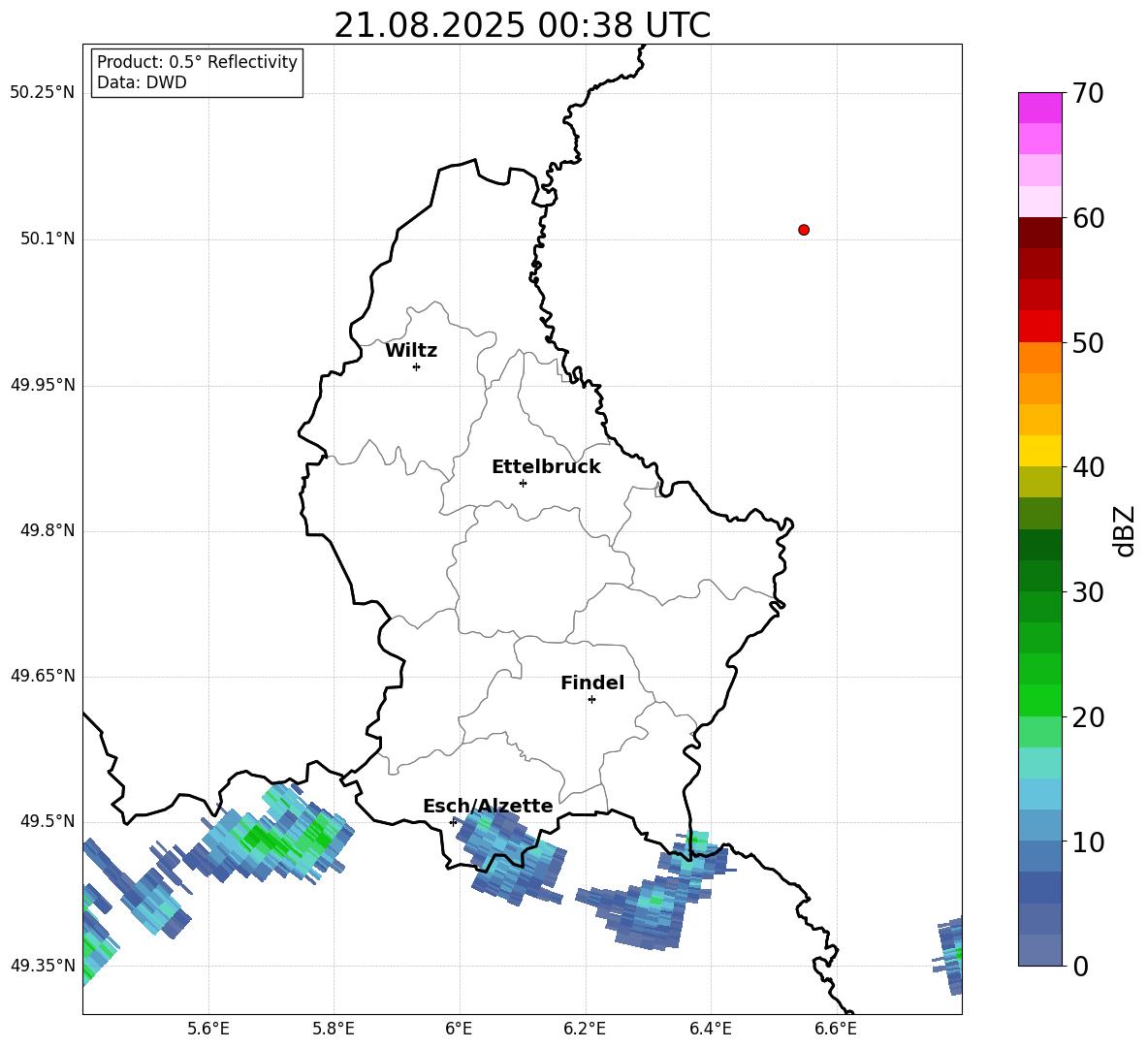Click the Wiltz station cross marker
This screenshot has height=1048, width=1148.
tap(416, 366)
